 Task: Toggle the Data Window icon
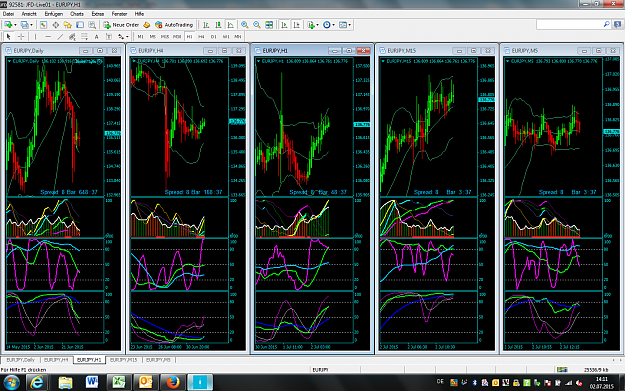click(x=56, y=25)
